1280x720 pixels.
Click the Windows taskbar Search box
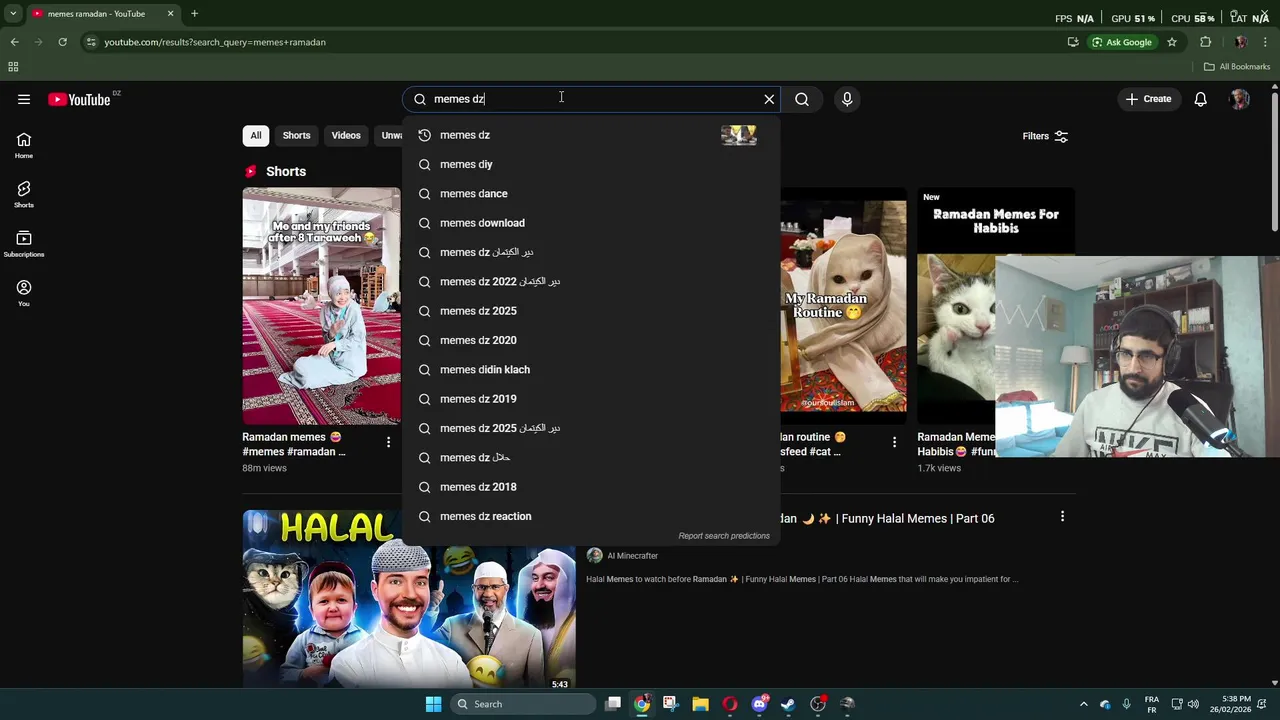point(521,704)
